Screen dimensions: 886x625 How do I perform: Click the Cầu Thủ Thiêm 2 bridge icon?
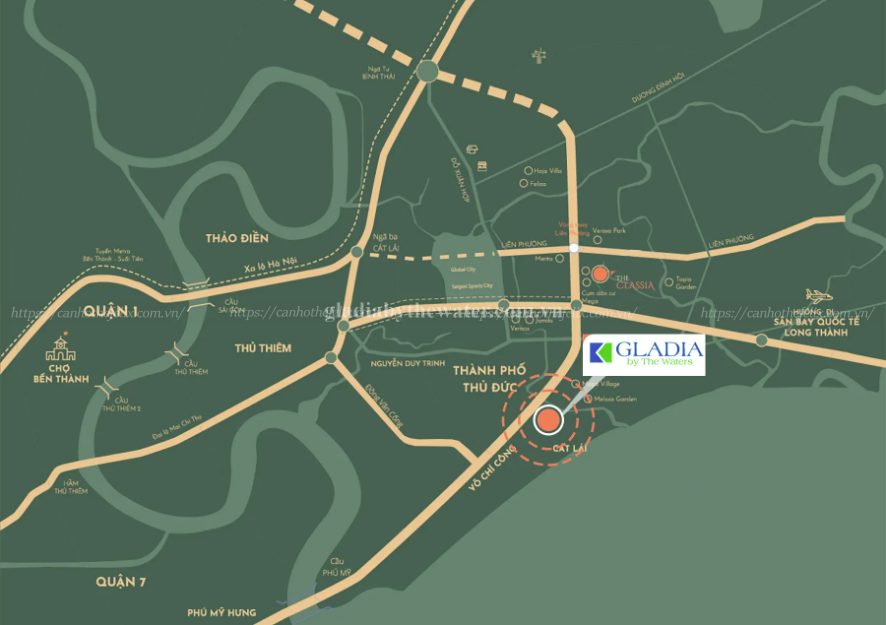(x=107, y=387)
